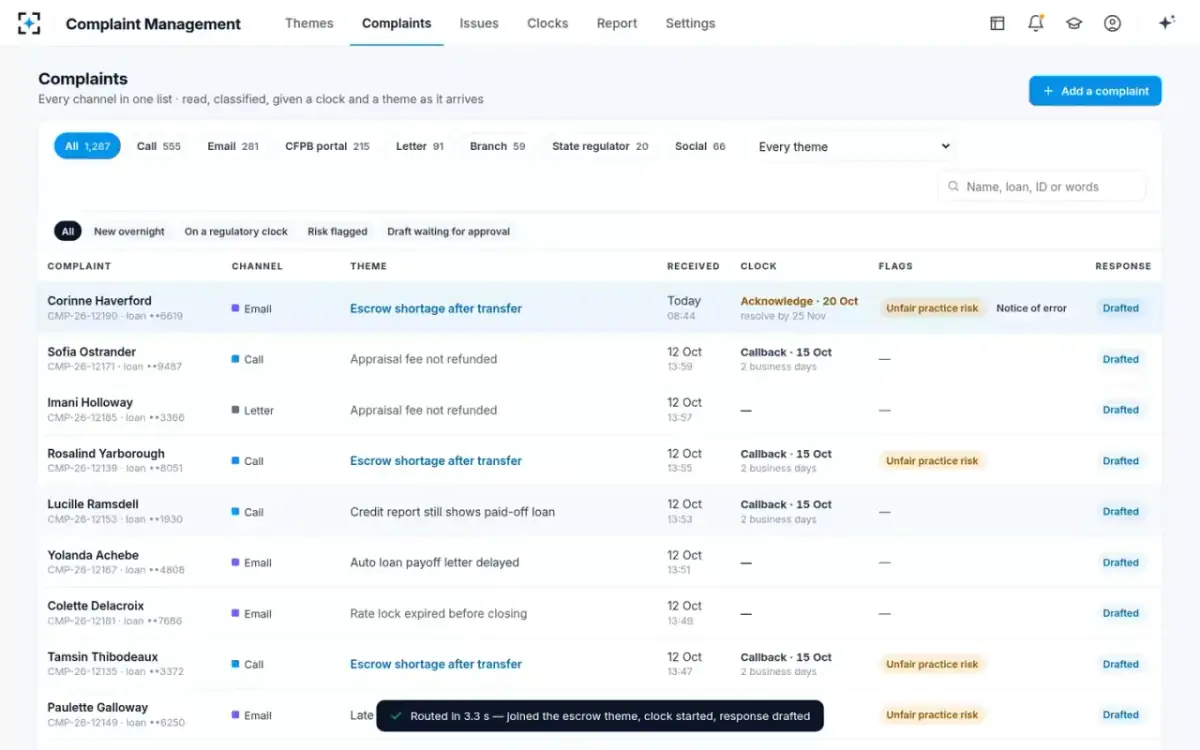Click the checkmark icon in the routed toast
This screenshot has width=1200, height=750.
pos(396,716)
